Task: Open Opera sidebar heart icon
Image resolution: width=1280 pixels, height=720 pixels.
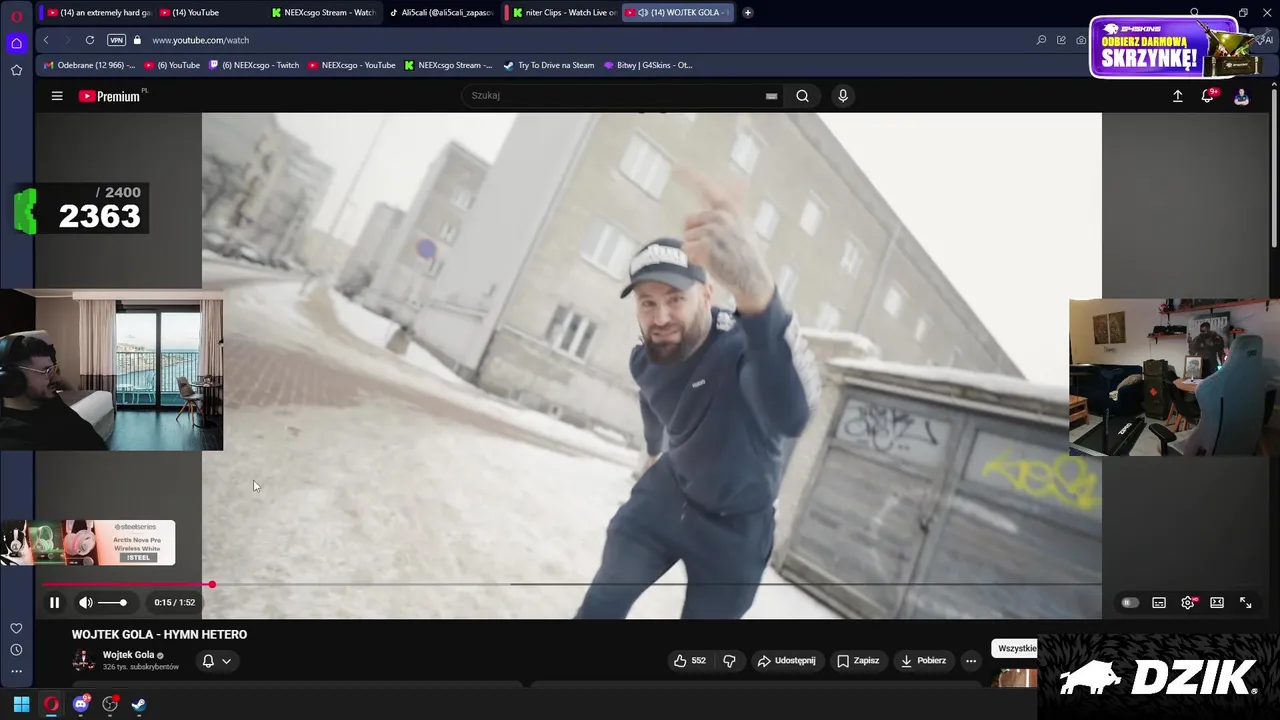Action: click(x=16, y=628)
